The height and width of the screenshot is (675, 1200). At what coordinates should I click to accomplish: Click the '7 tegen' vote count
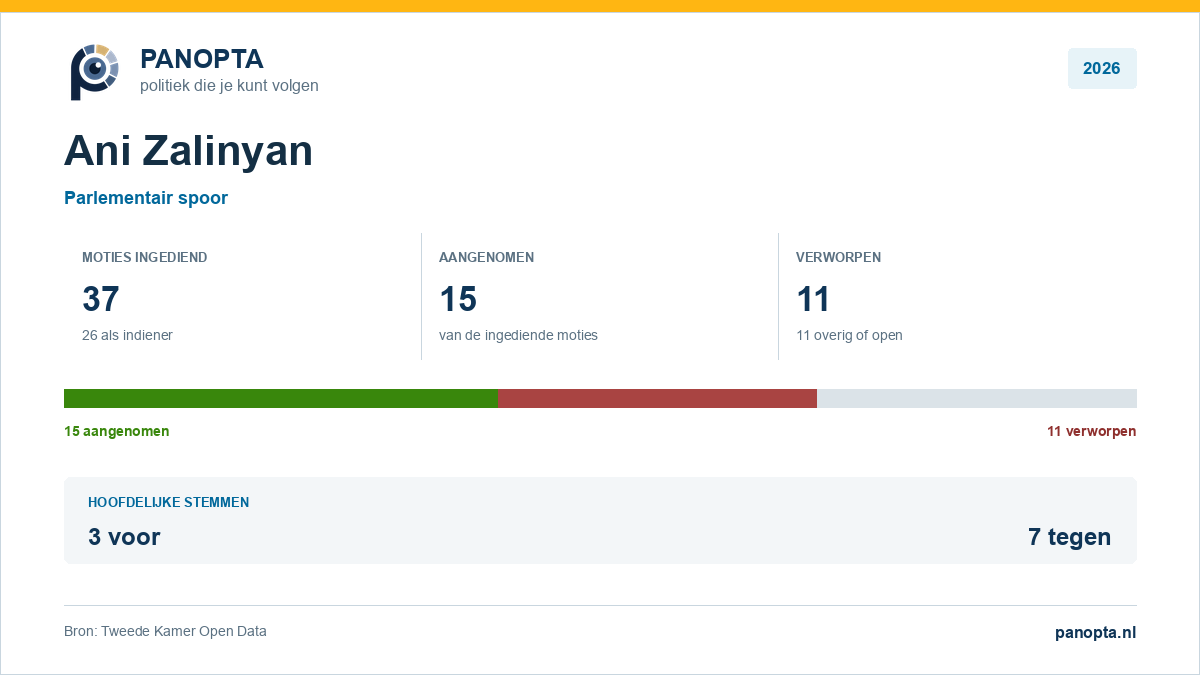point(1070,537)
